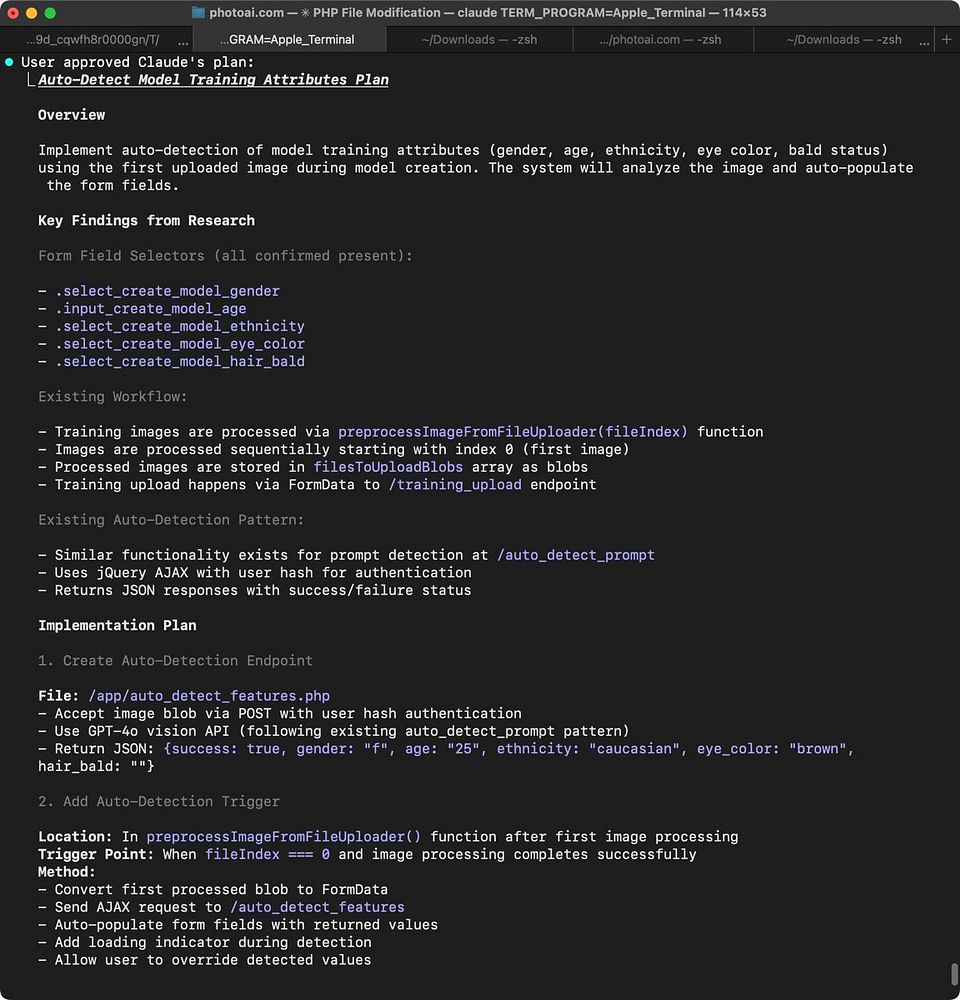960x1000 pixels.
Task: Click '/app/auto_detect_features.php' file path
Action: [x=209, y=696]
